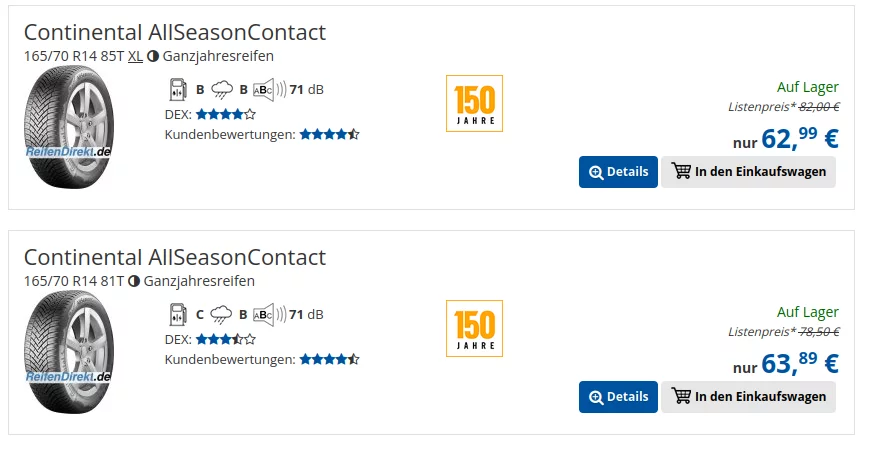Open first Continental AllSeasonContact title link
Viewport: 869px width, 450px height.
pos(175,32)
